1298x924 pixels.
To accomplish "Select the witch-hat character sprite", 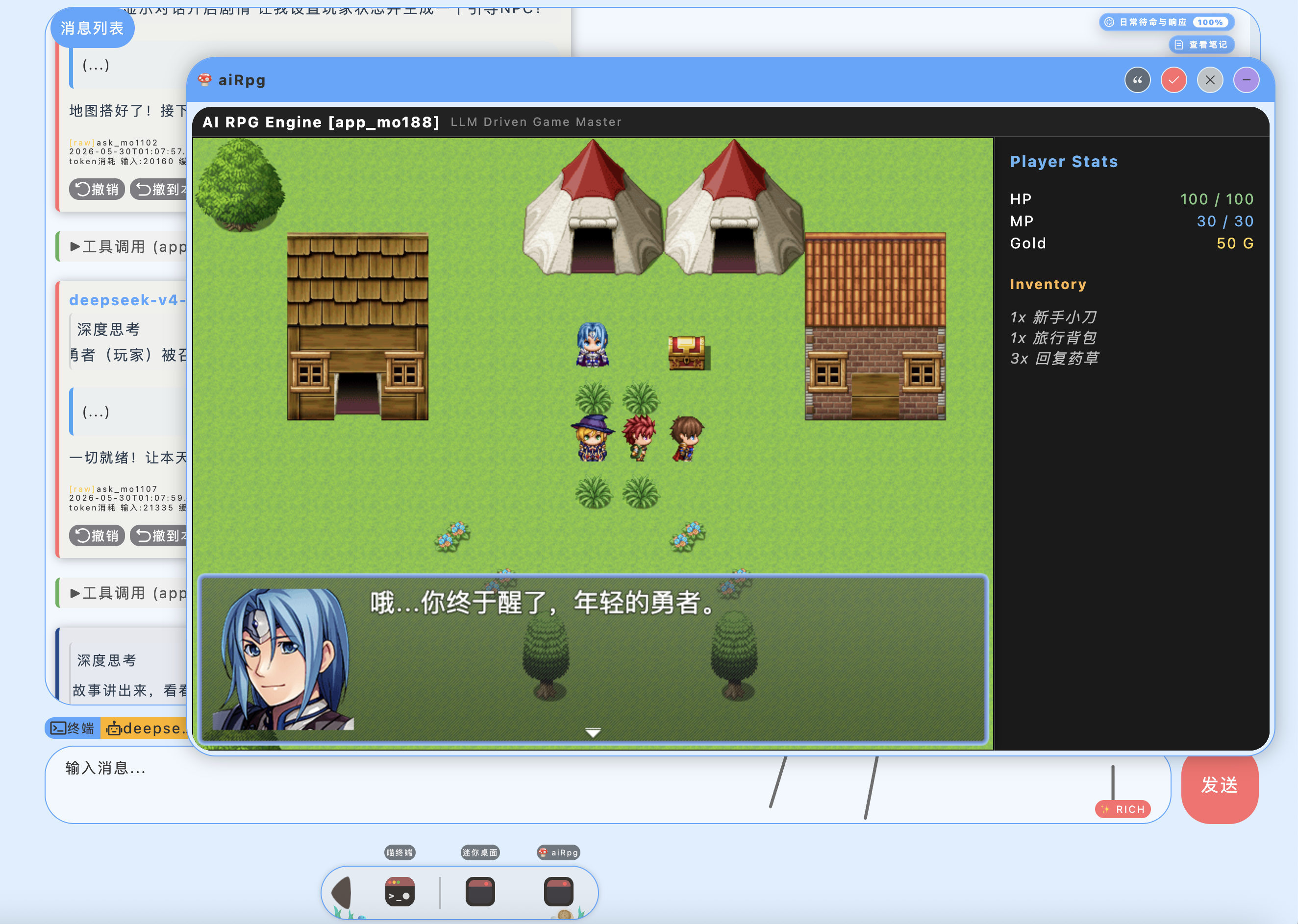I will click(x=592, y=437).
